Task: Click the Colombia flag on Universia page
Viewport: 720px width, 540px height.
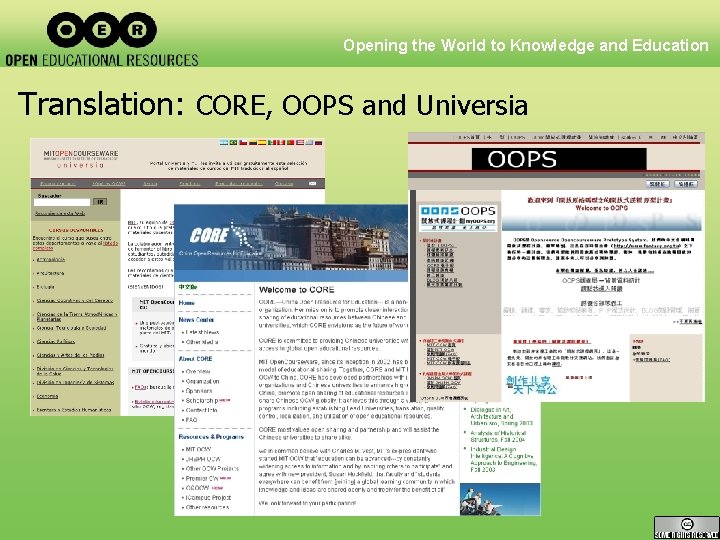Action: [253, 142]
